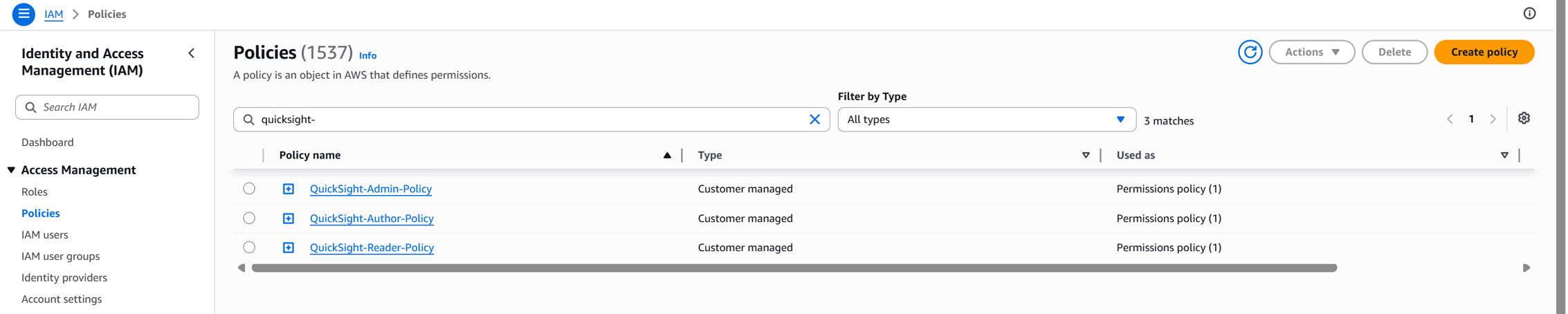Expand QuickSight-Reader-Policy row details
The image size is (1568, 314).
[289, 248]
